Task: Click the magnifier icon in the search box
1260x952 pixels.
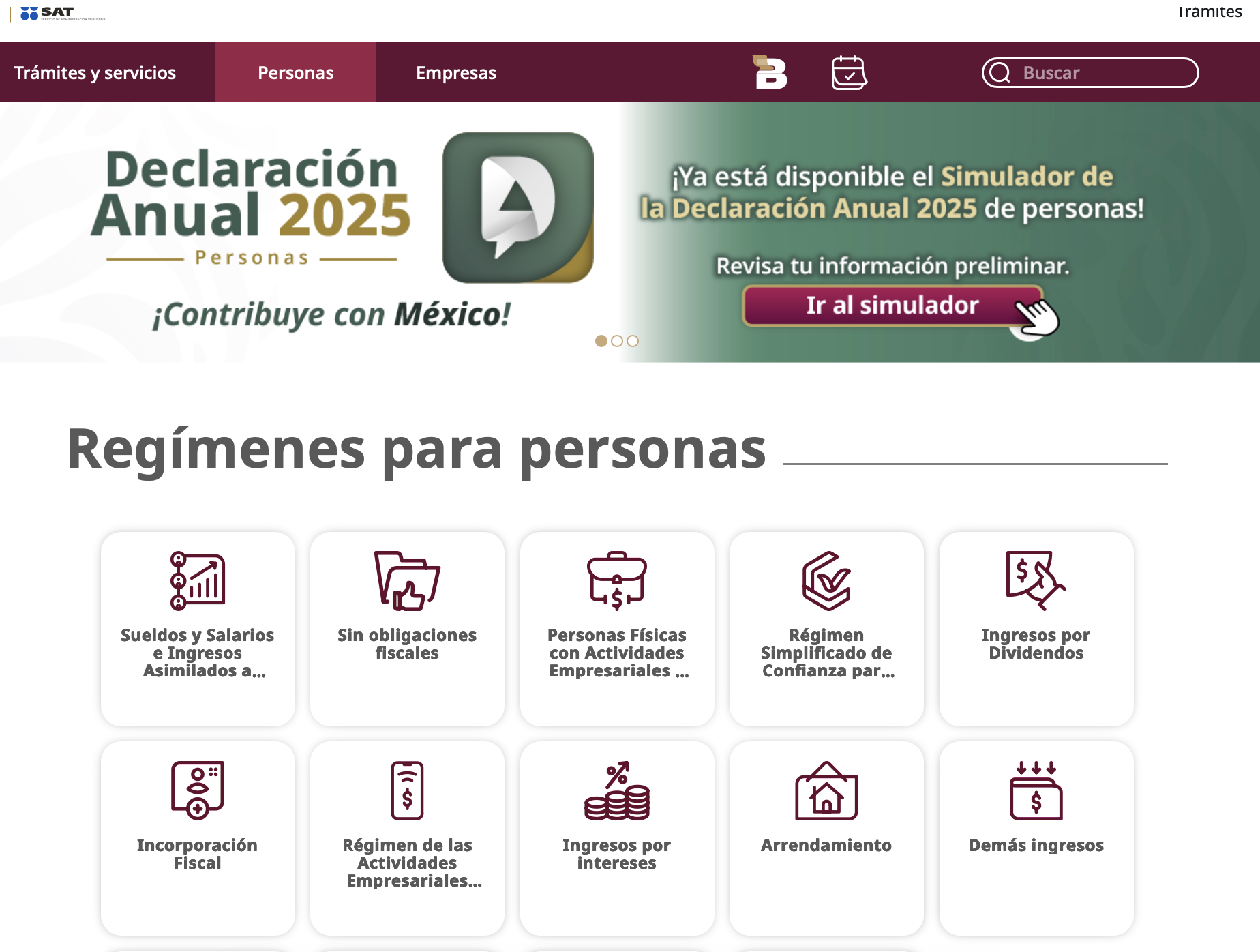Action: [1000, 72]
